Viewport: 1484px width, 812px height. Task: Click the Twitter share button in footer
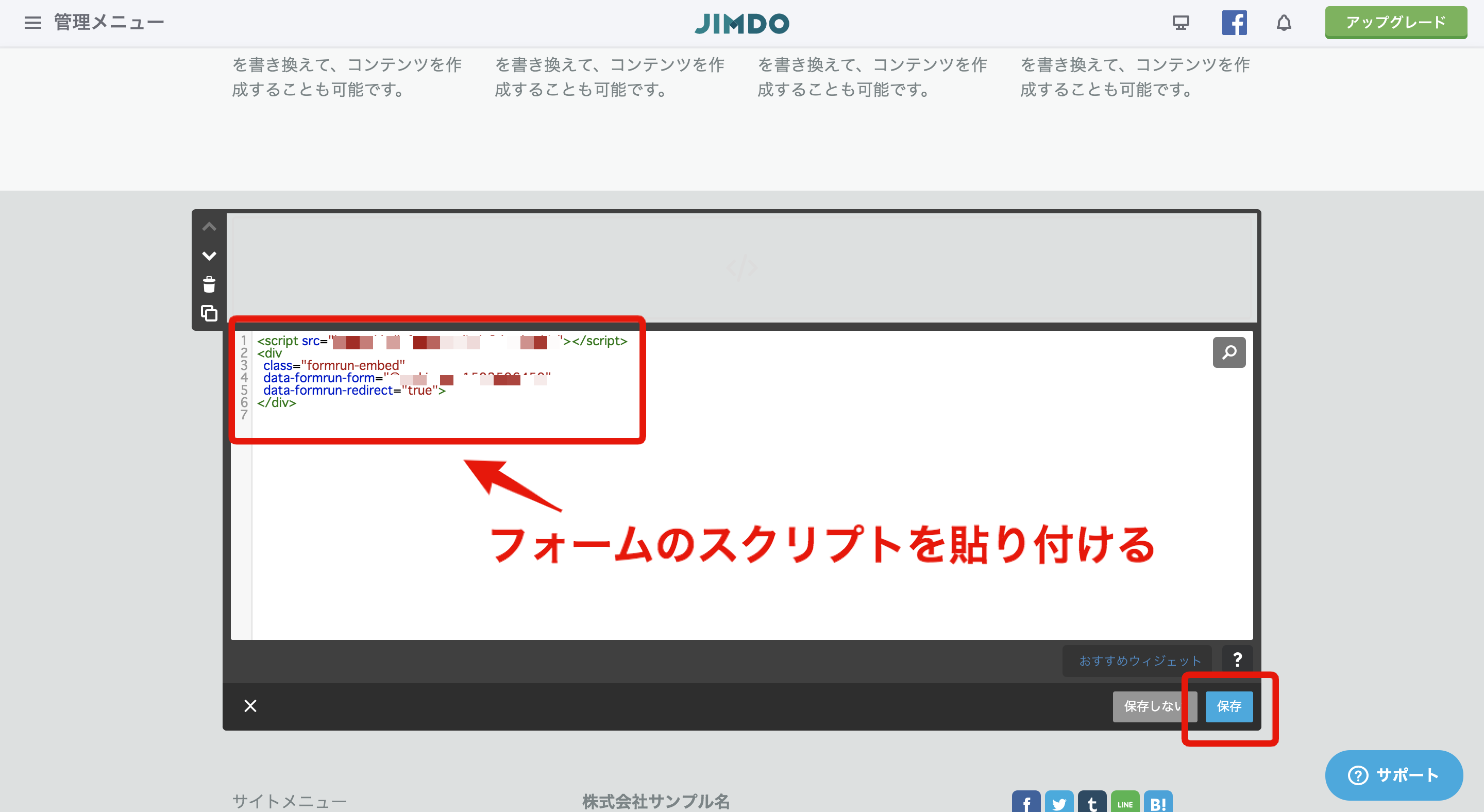(1059, 802)
